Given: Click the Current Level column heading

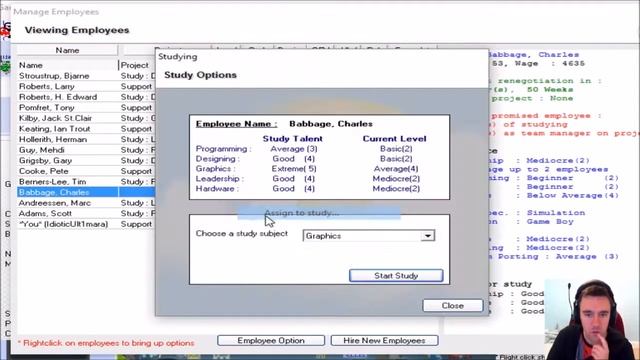Looking at the screenshot, I should [394, 139].
